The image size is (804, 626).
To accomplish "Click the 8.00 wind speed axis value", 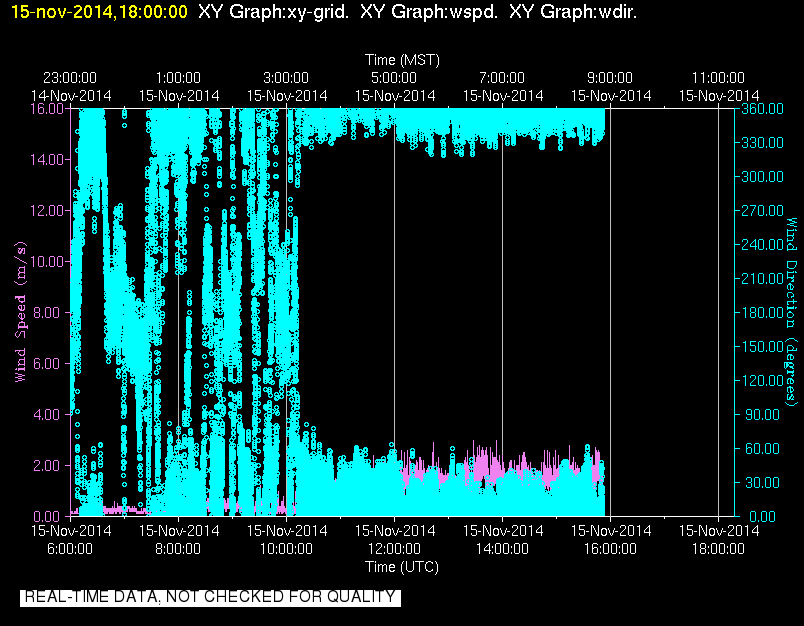I will click(50, 313).
